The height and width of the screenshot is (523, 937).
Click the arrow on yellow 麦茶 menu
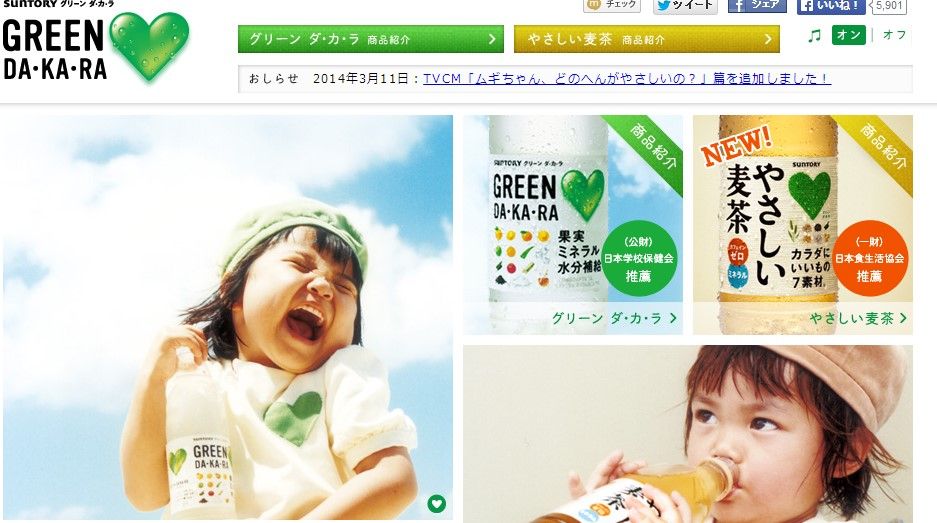[768, 39]
